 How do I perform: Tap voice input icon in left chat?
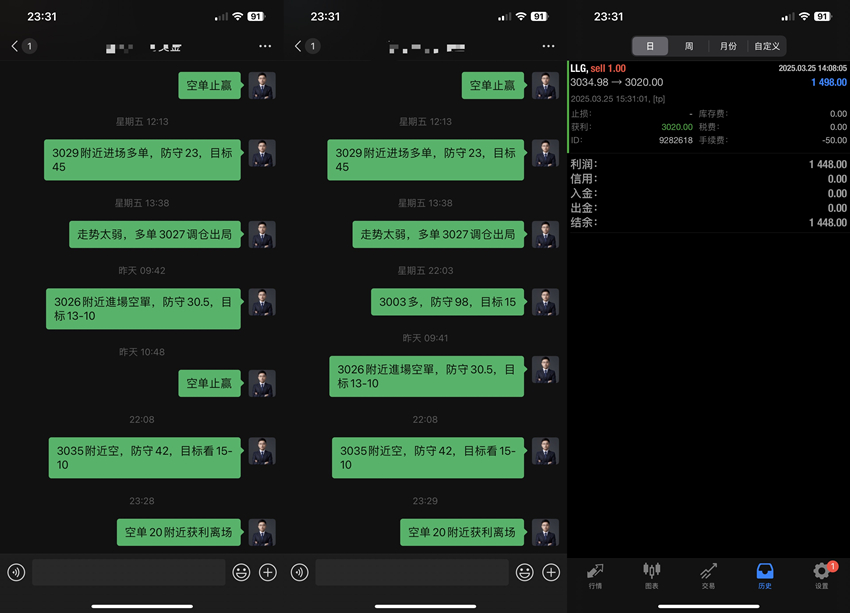(16, 572)
